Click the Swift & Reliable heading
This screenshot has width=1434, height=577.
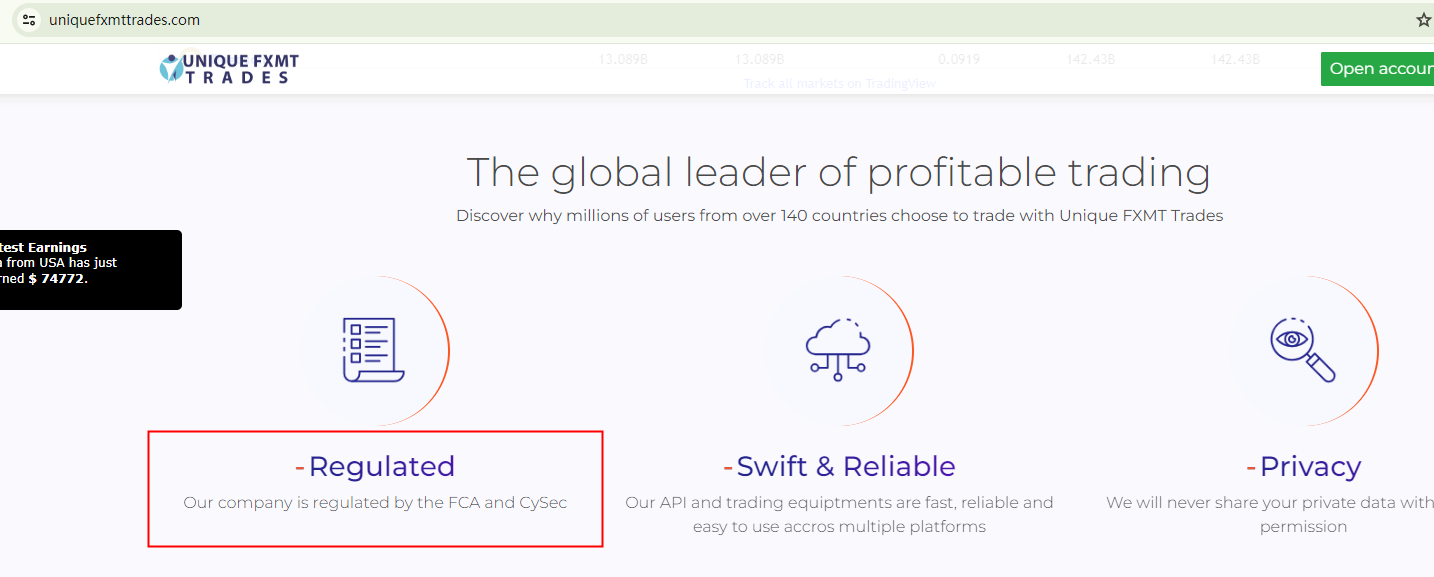[x=845, y=466]
